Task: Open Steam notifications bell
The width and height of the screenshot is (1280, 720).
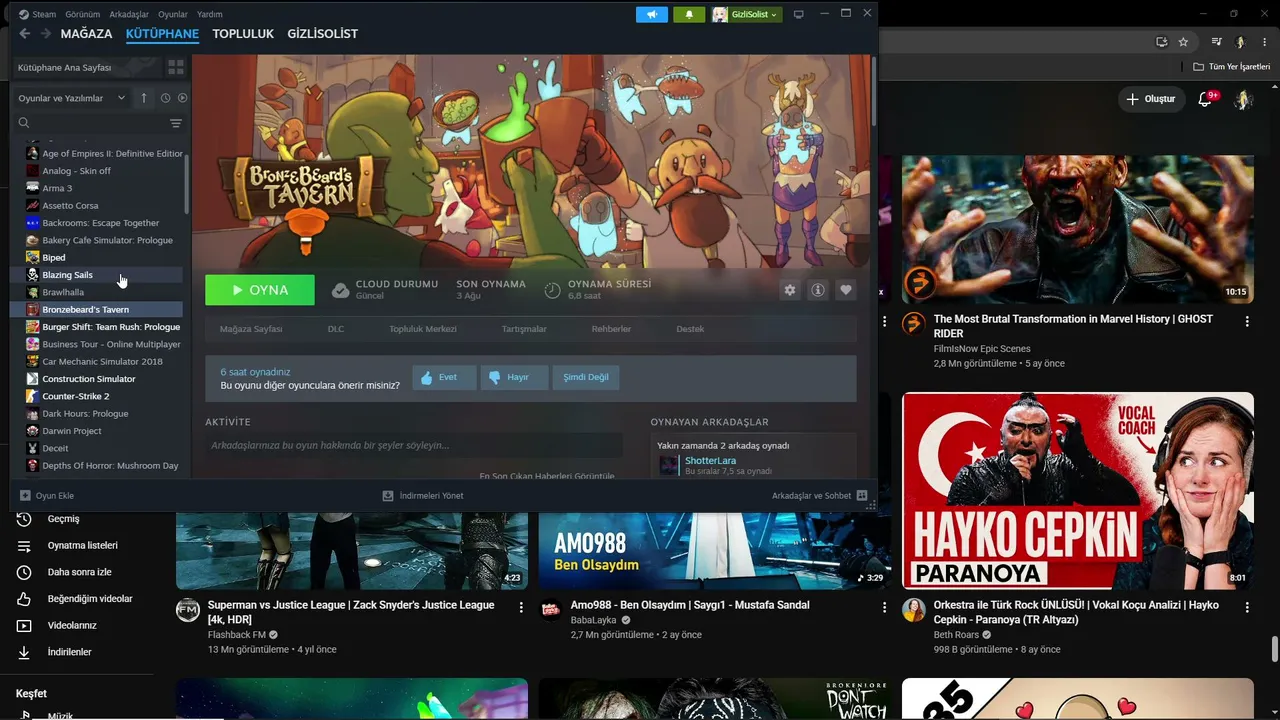Action: coord(689,14)
